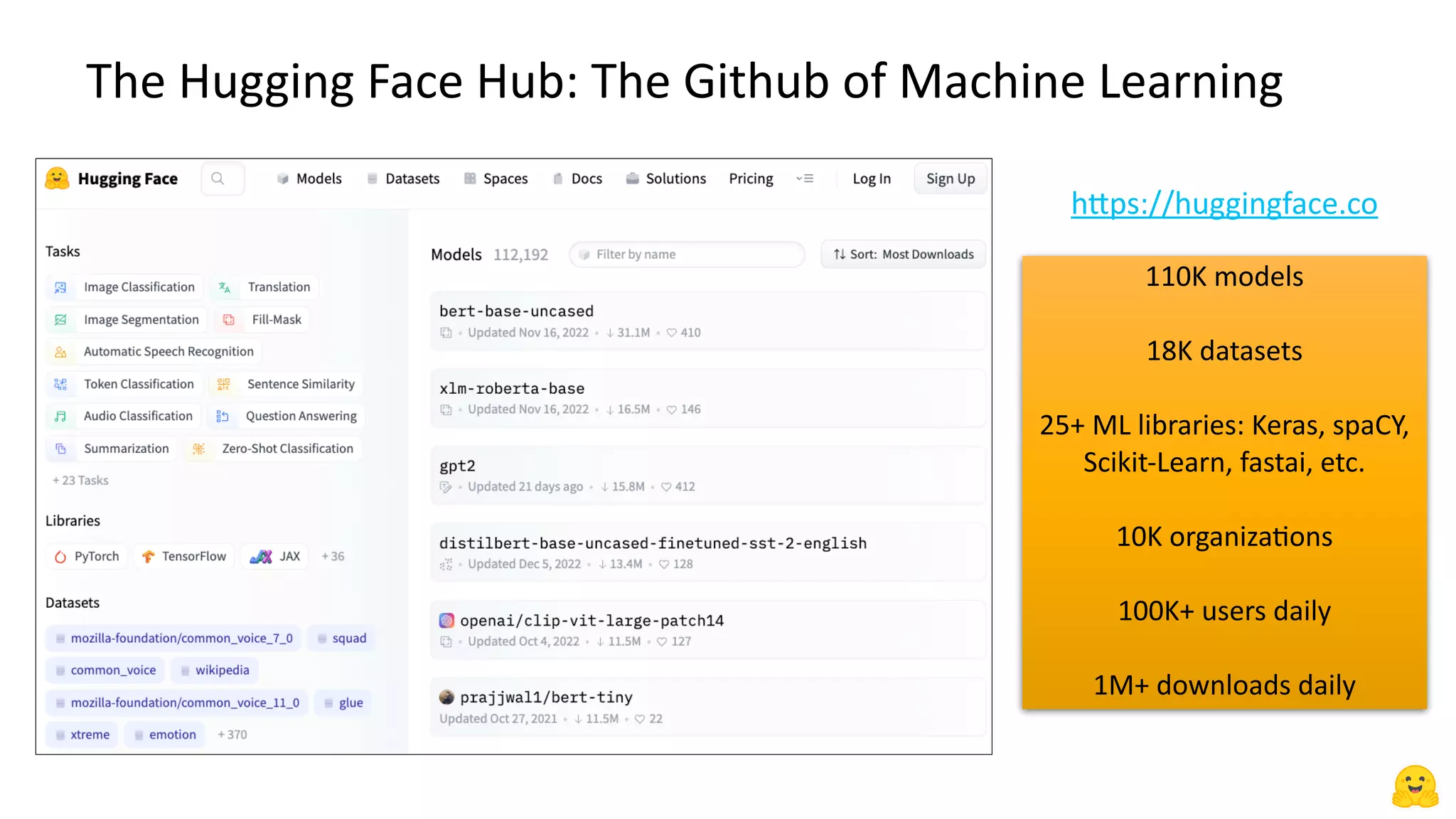Image resolution: width=1456 pixels, height=819 pixels.
Task: Click the Audio Classification task icon
Action: [x=60, y=416]
